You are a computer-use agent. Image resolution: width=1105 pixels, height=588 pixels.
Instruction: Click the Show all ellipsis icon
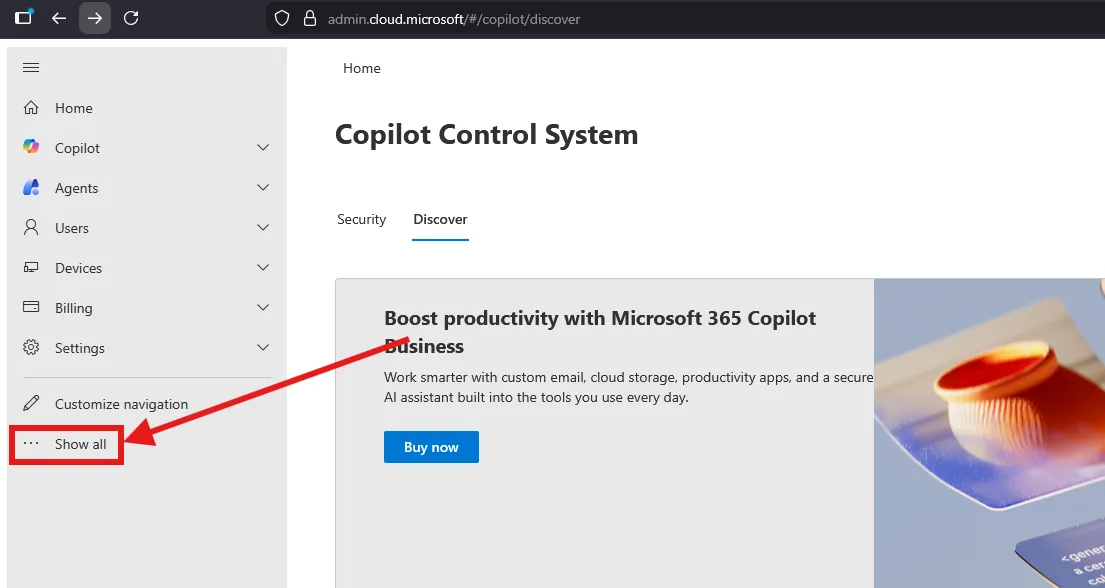point(31,443)
